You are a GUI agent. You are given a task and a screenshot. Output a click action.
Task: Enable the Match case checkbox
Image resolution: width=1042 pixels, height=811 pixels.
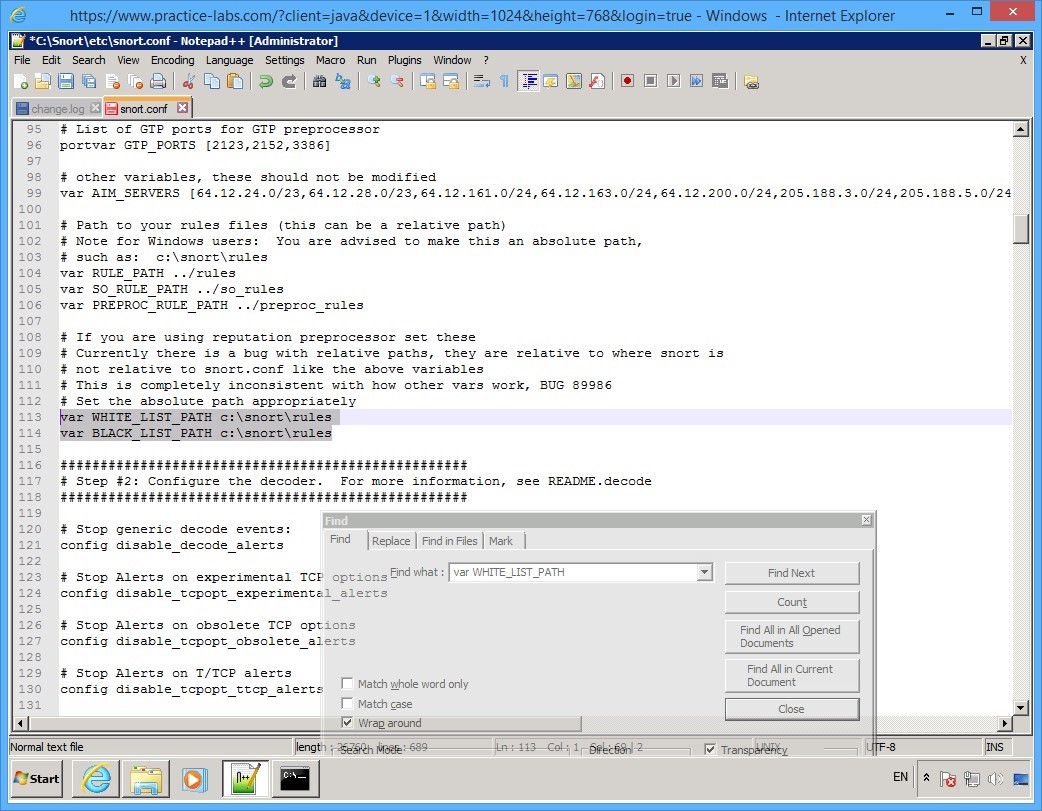tap(347, 703)
